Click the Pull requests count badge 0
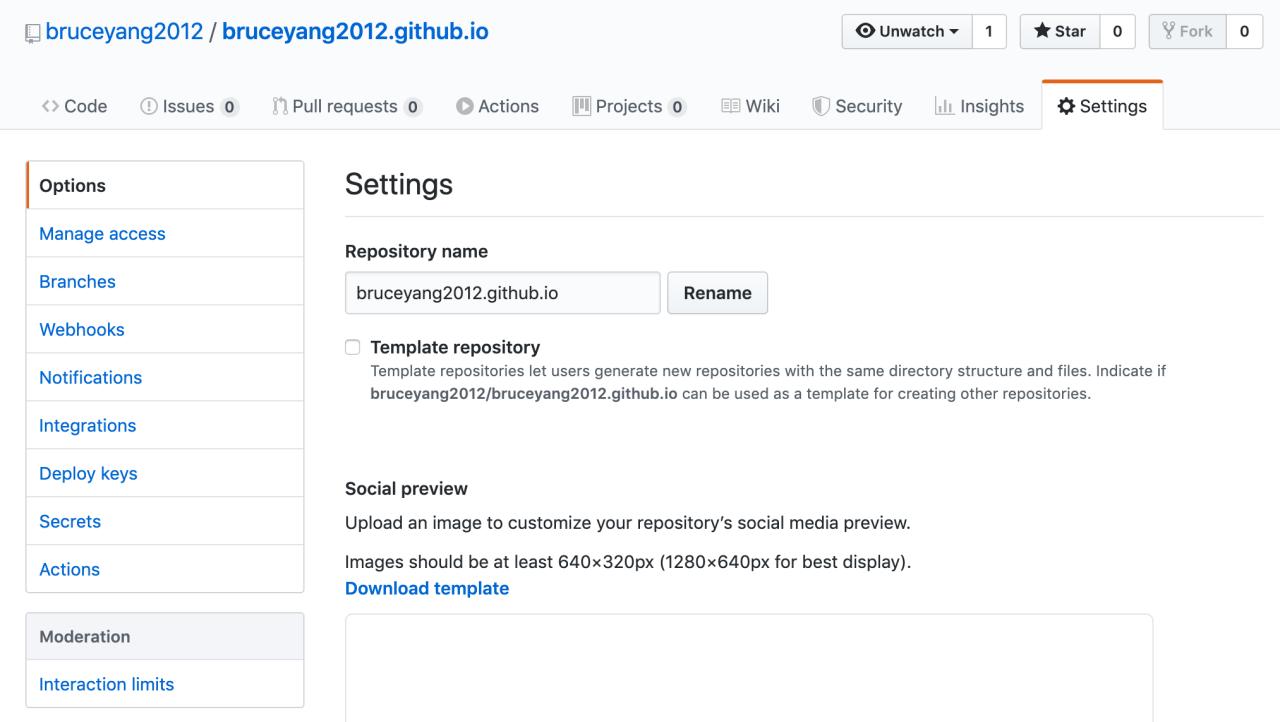 click(412, 107)
